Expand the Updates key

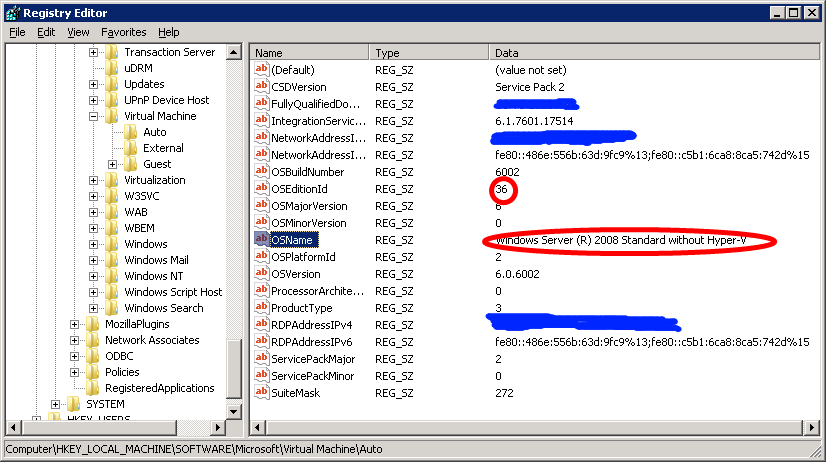93,84
